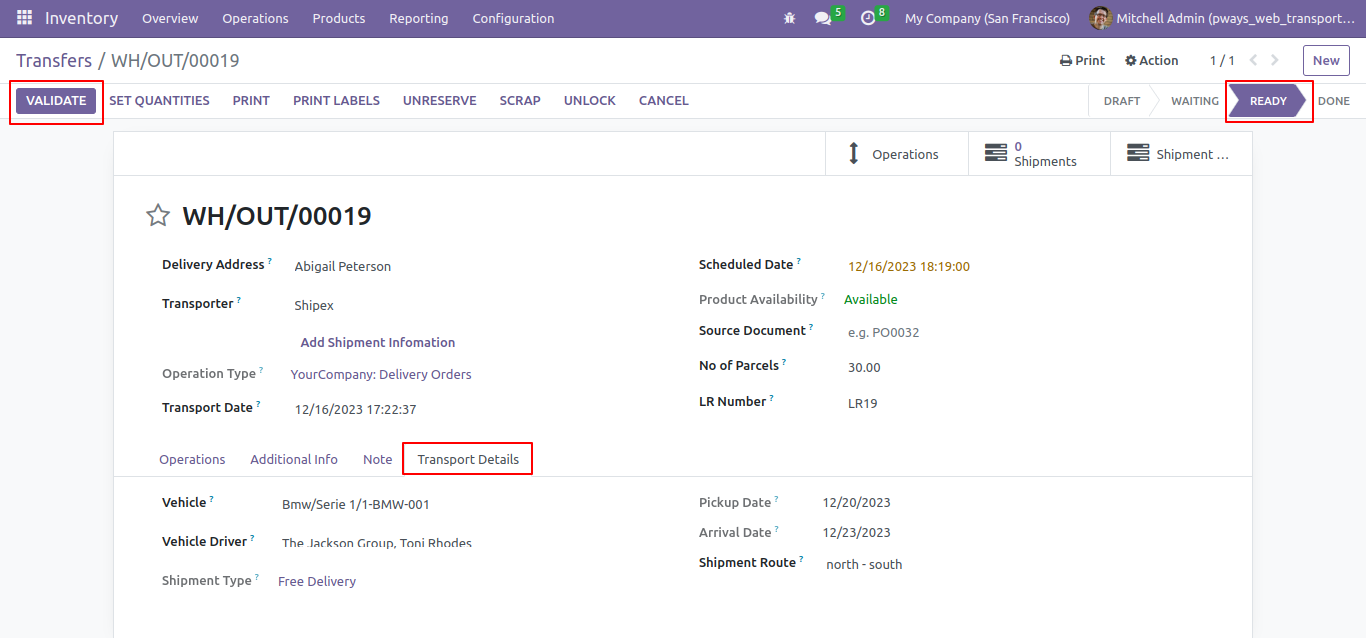1366x638 pixels.
Task: Click the Validate button
Action: tap(56, 101)
